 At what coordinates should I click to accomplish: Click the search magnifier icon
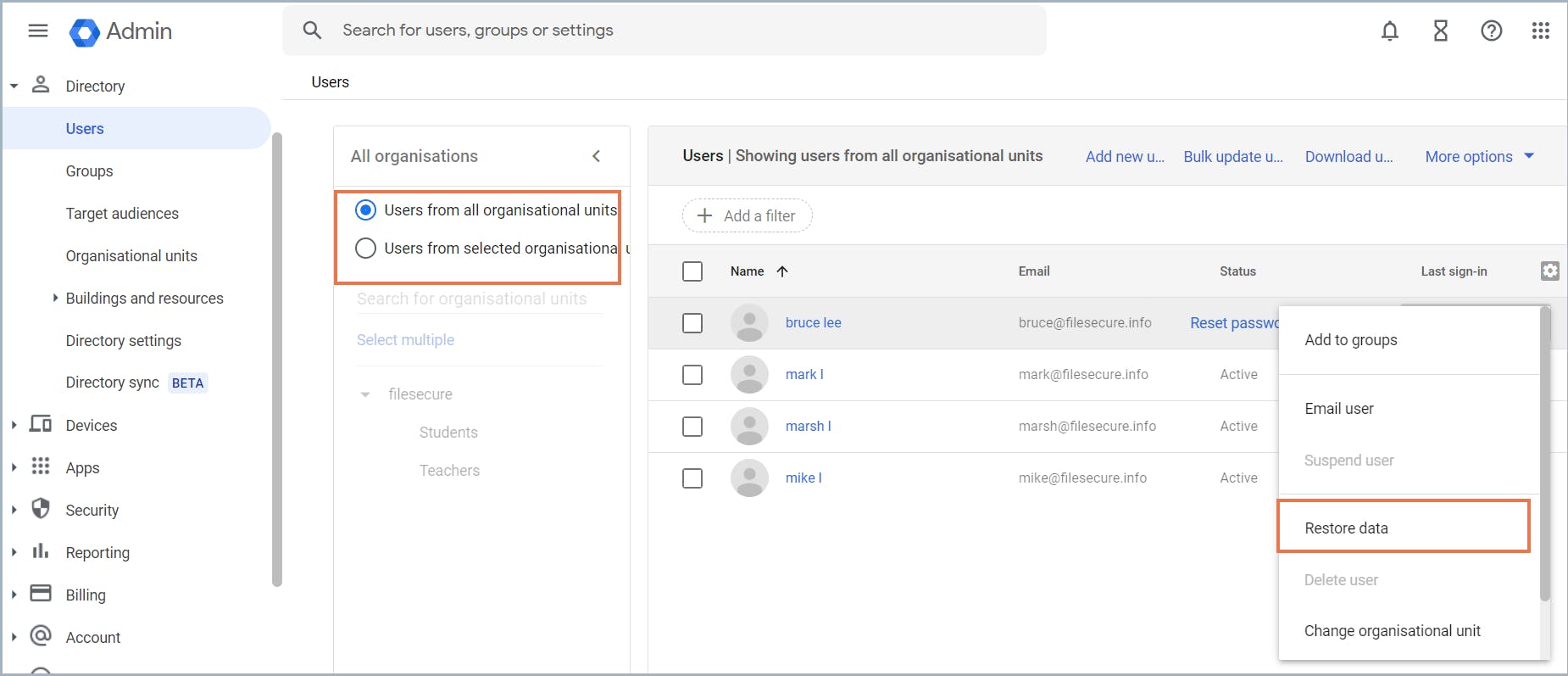312,31
